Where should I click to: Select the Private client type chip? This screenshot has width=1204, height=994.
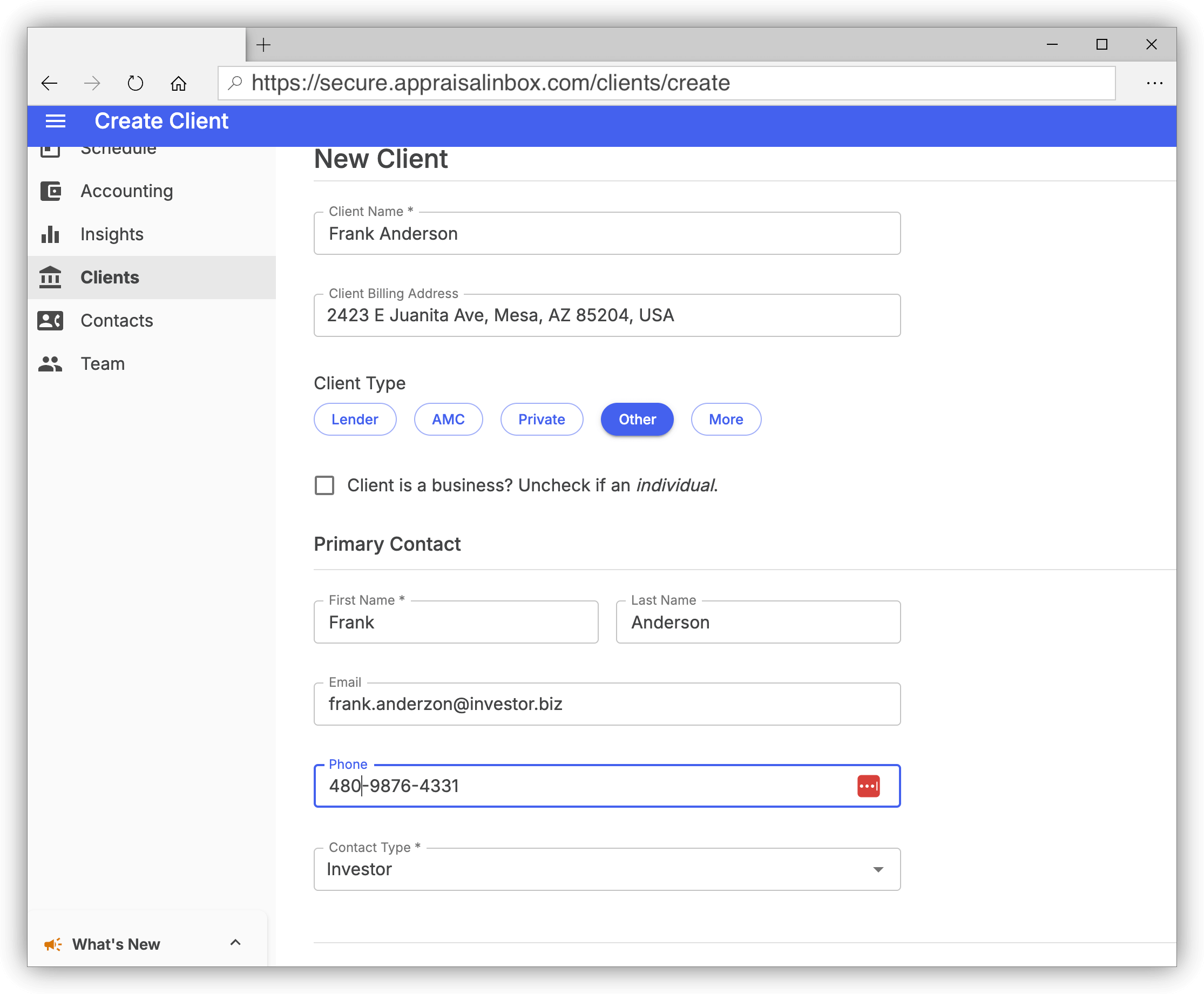click(542, 419)
